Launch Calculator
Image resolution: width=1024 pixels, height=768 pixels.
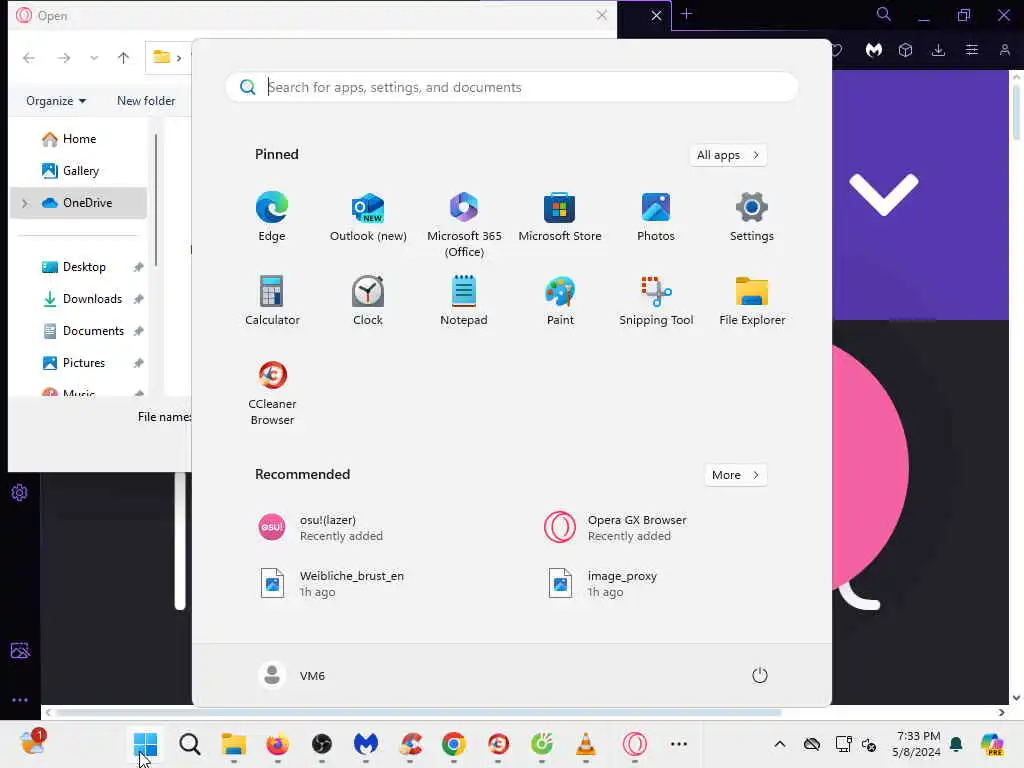click(x=272, y=300)
